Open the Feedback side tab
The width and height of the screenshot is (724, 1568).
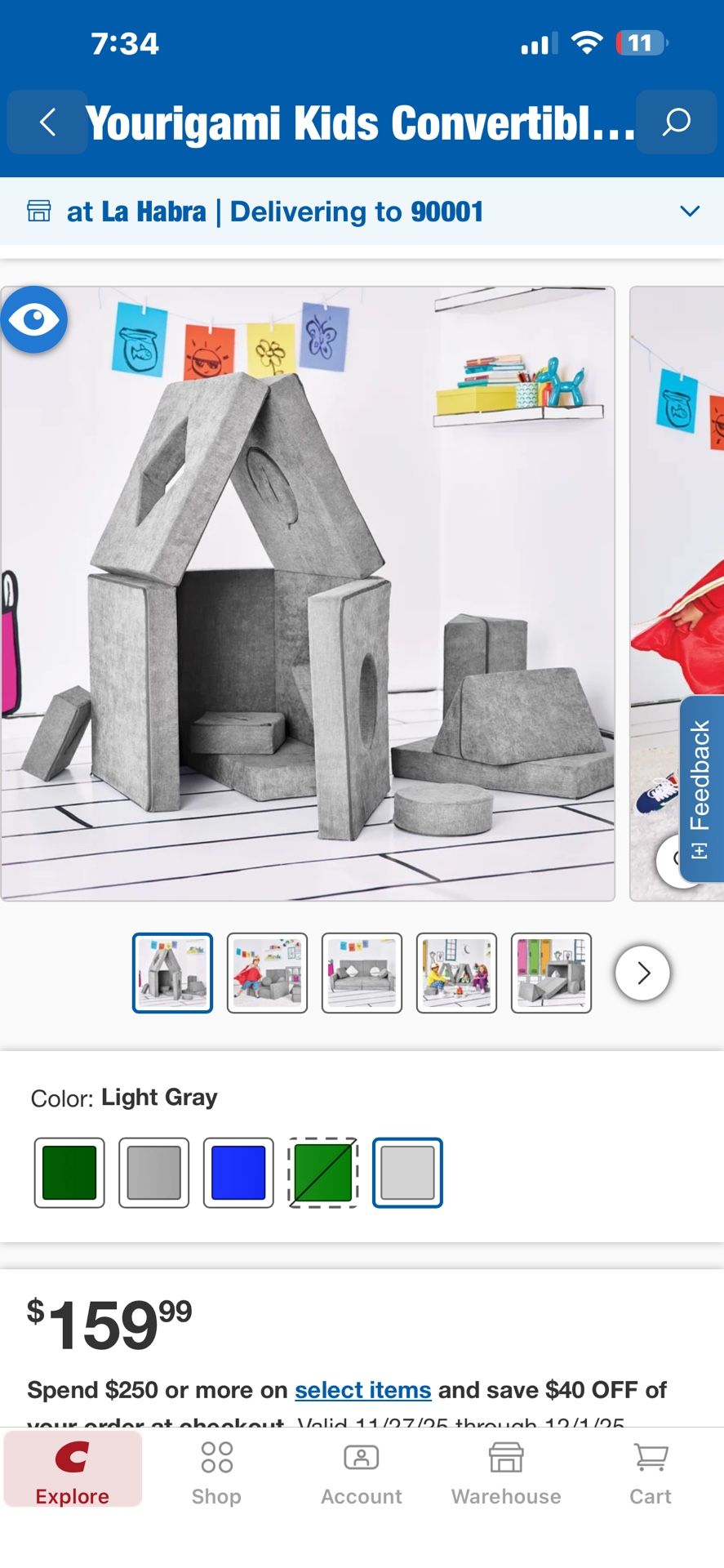701,788
